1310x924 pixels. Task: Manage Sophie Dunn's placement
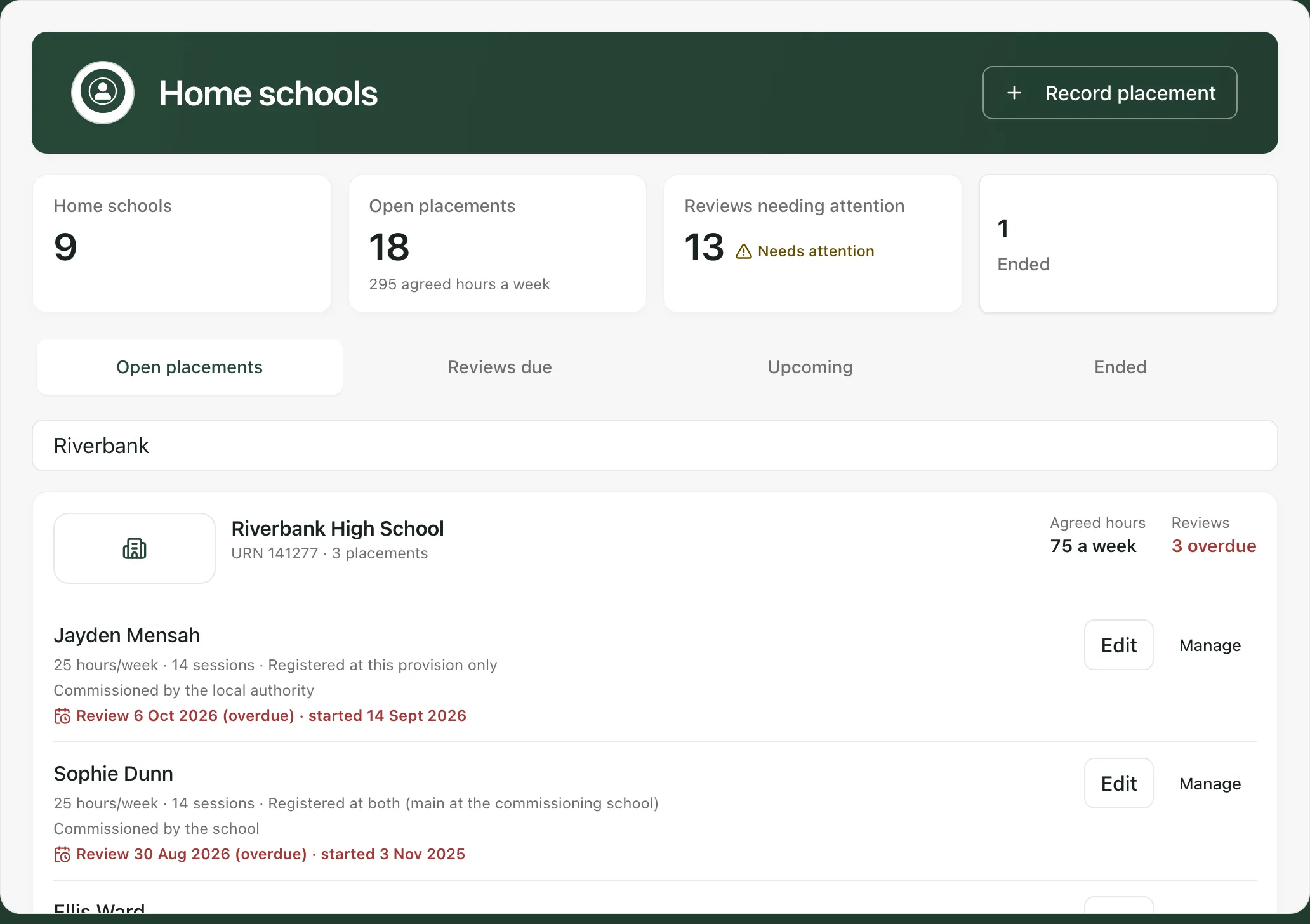click(x=1210, y=784)
